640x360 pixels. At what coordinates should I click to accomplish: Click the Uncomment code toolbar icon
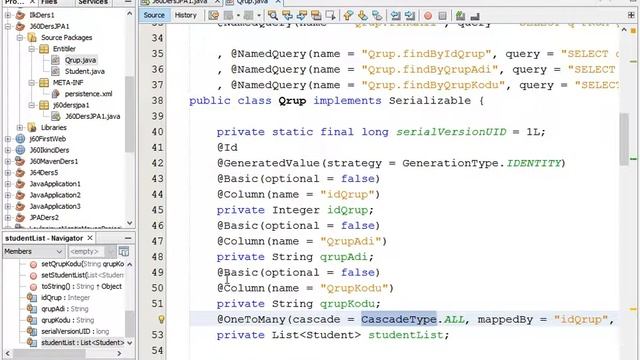(475, 16)
